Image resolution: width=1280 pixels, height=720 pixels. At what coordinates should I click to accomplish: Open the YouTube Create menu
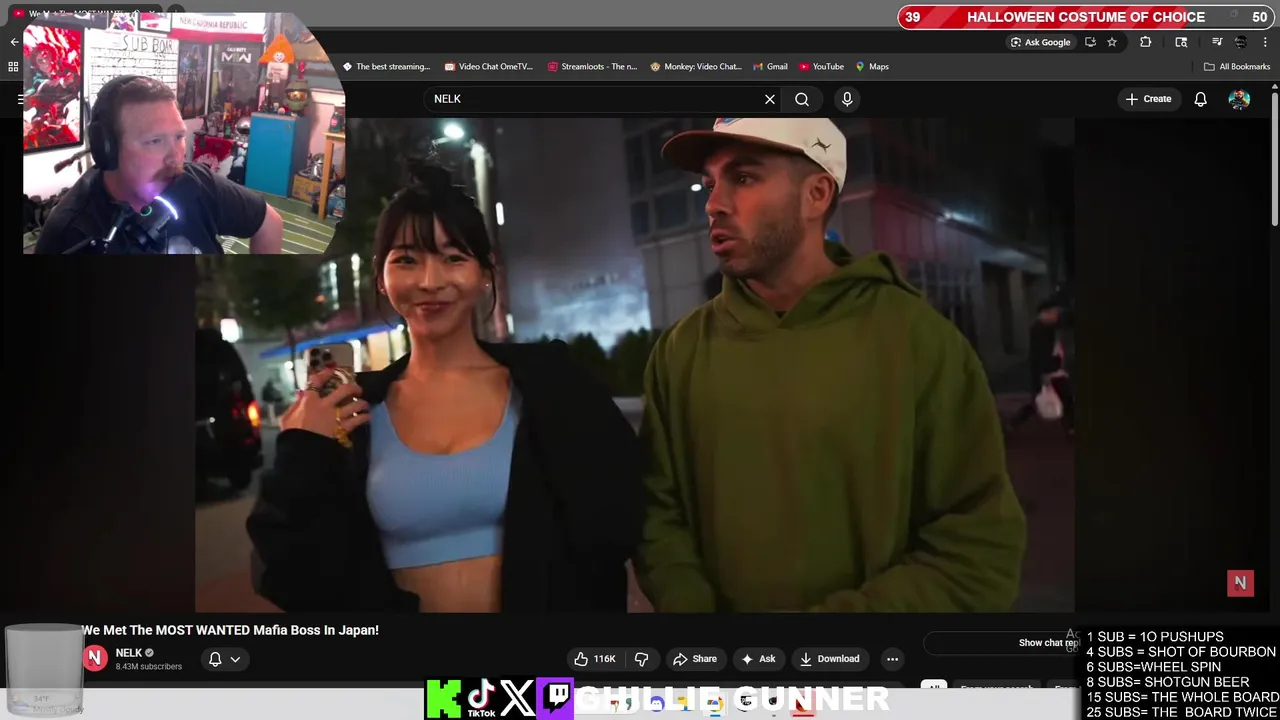click(x=1148, y=99)
